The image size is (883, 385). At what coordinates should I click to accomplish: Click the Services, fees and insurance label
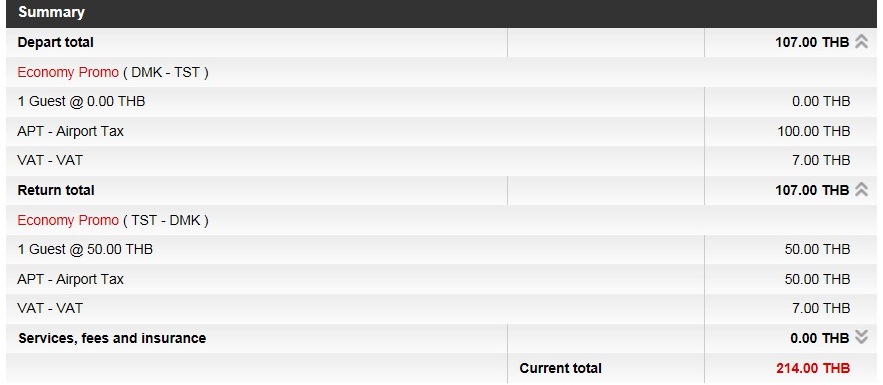[x=112, y=338]
